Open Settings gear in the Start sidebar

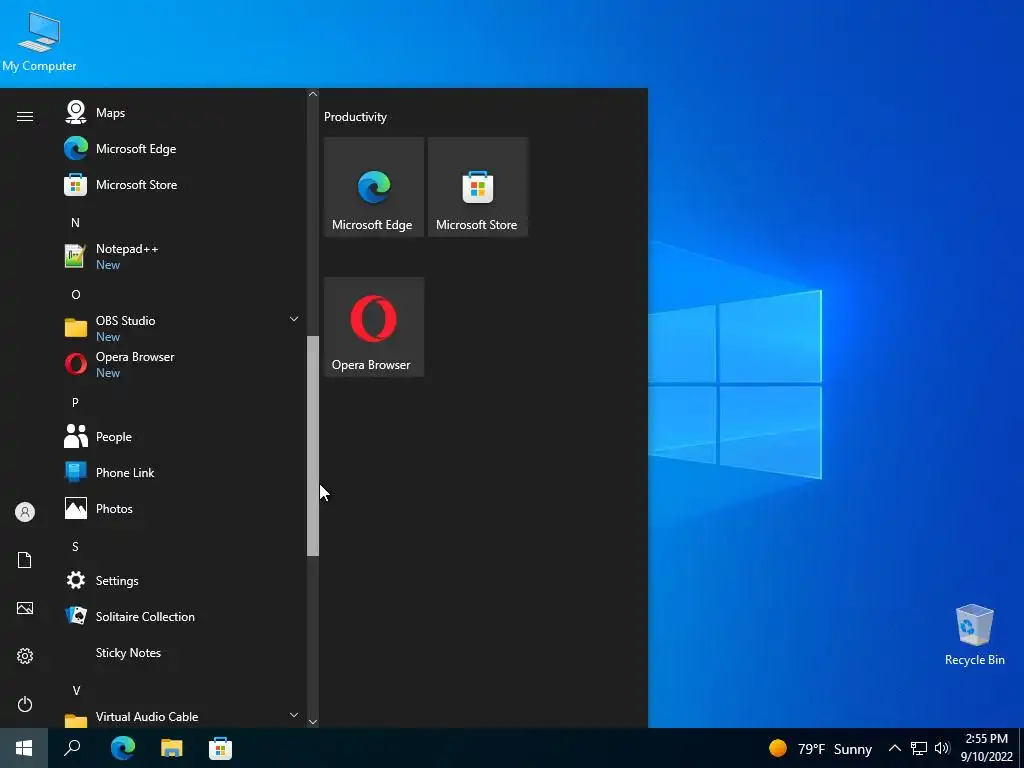[25, 656]
